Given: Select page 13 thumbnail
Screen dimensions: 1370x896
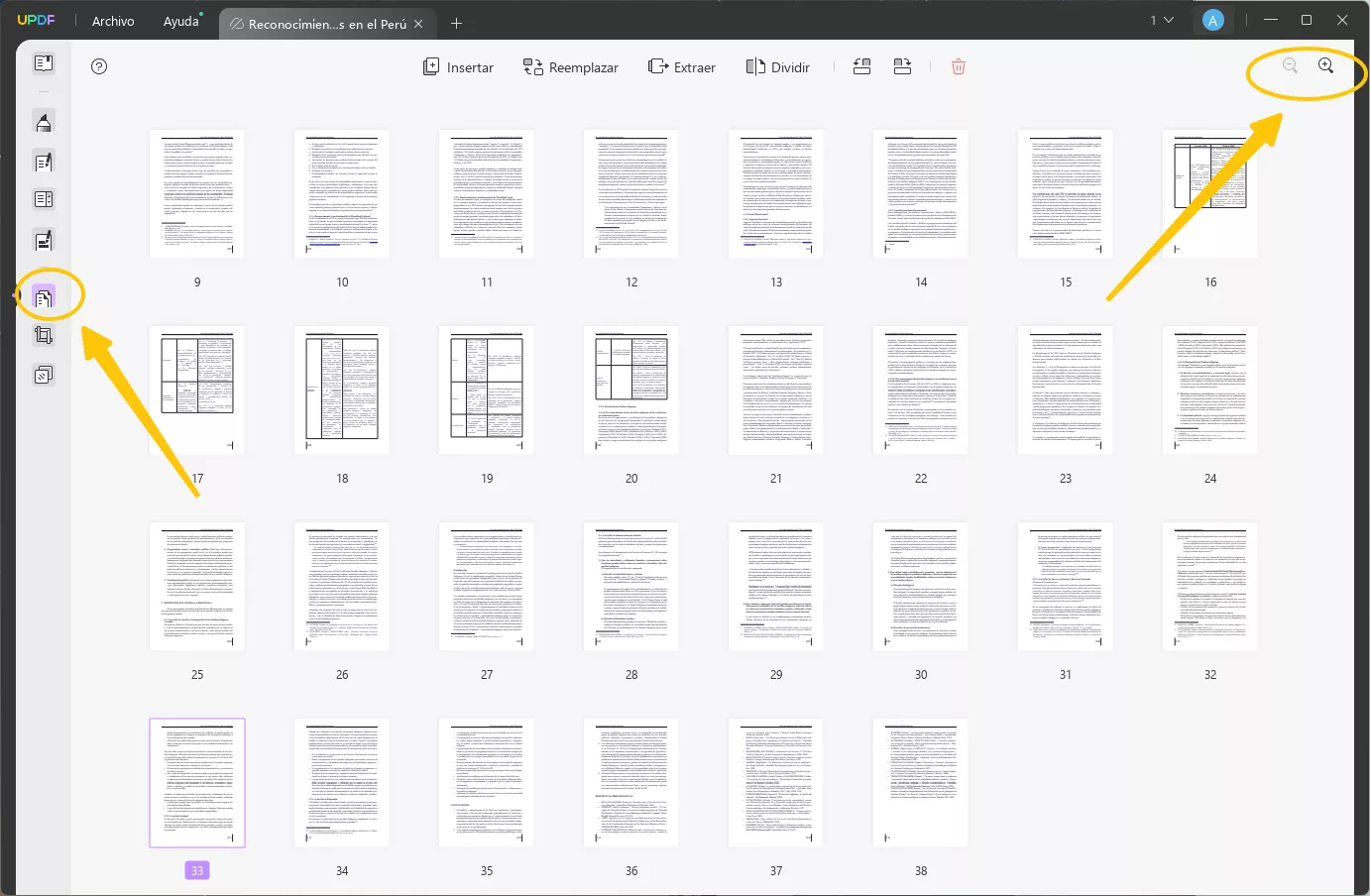Looking at the screenshot, I should click(776, 194).
